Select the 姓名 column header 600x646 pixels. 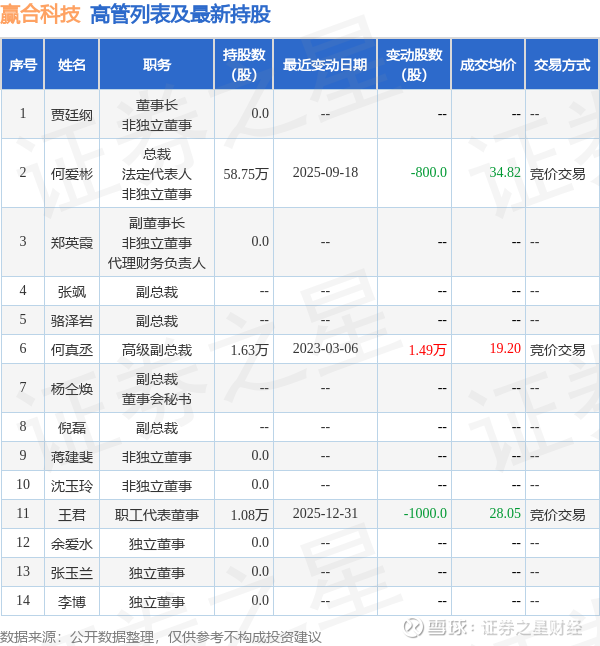point(72,64)
